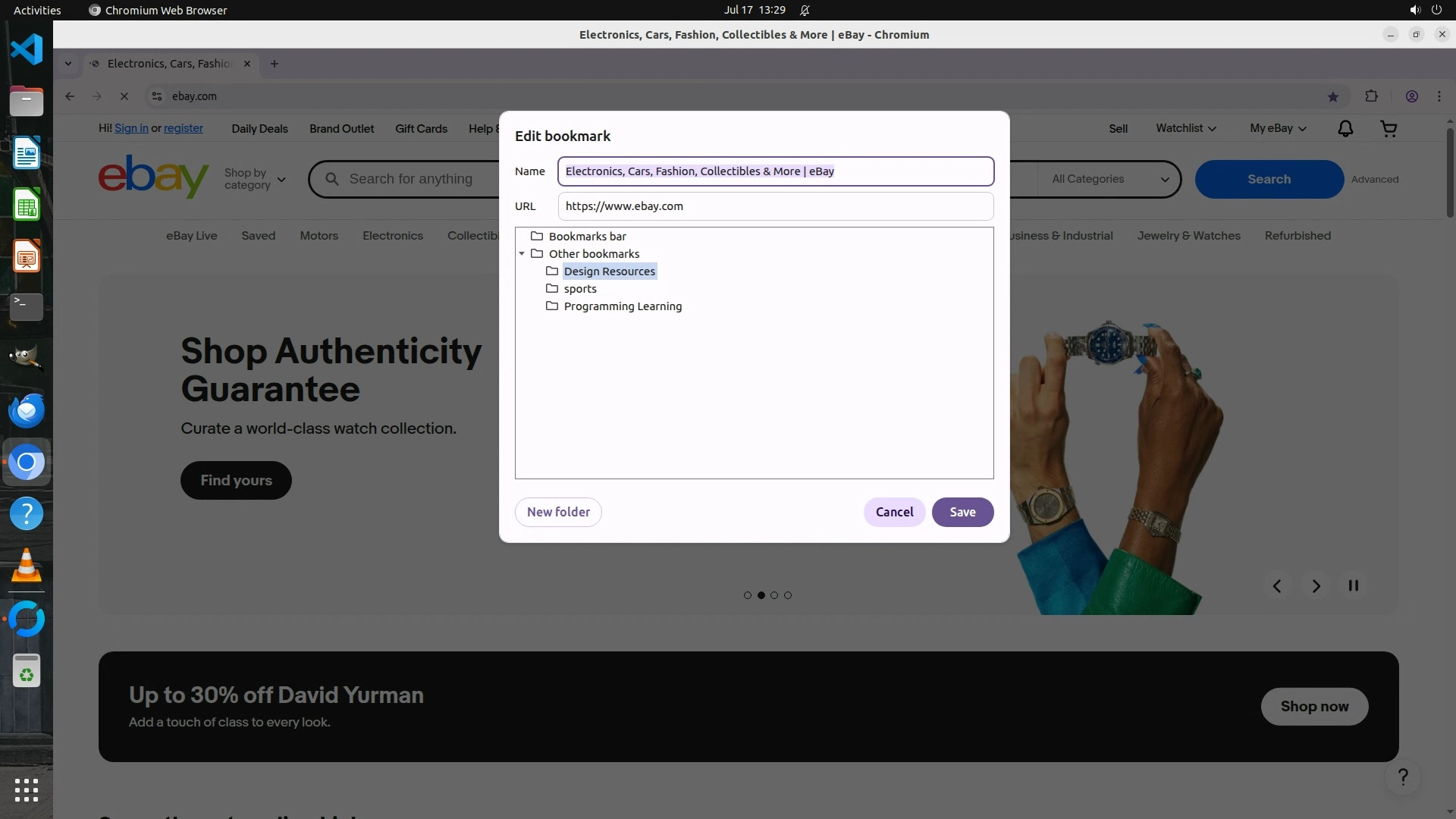Go to the next carousel slide
The height and width of the screenshot is (819, 1456).
(x=1316, y=585)
